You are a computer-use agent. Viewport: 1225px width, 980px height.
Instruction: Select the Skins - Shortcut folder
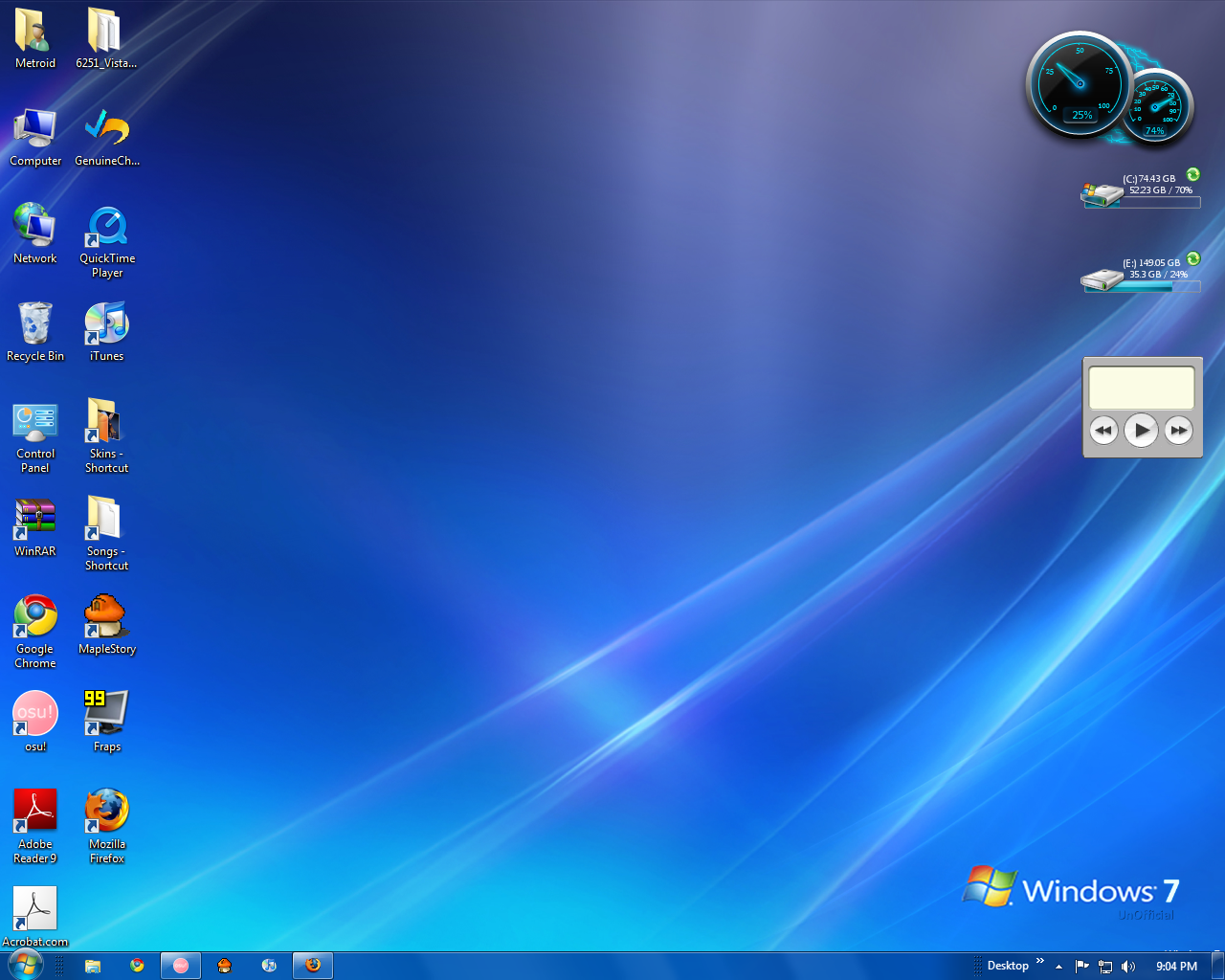click(x=106, y=437)
